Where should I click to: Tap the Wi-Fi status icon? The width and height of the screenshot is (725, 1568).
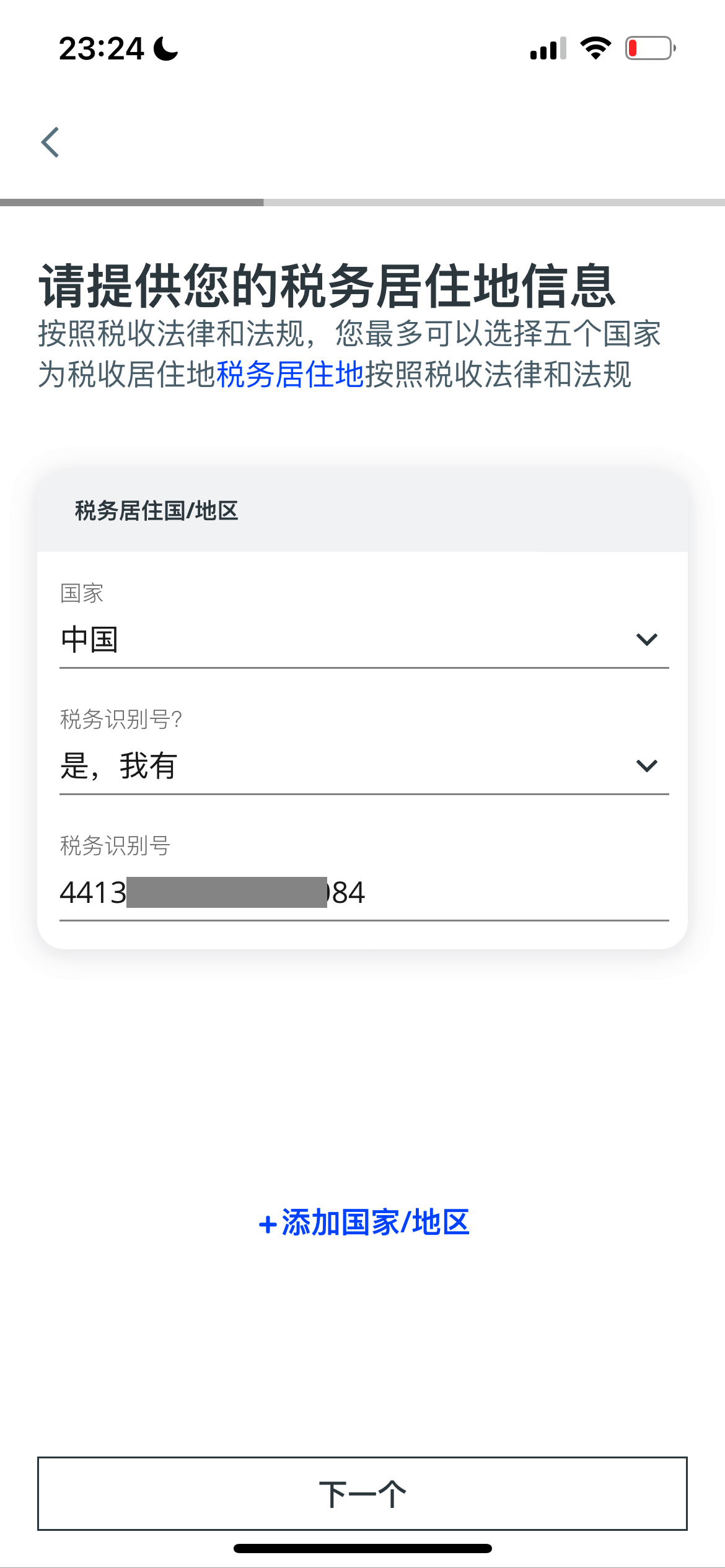pyautogui.click(x=595, y=48)
